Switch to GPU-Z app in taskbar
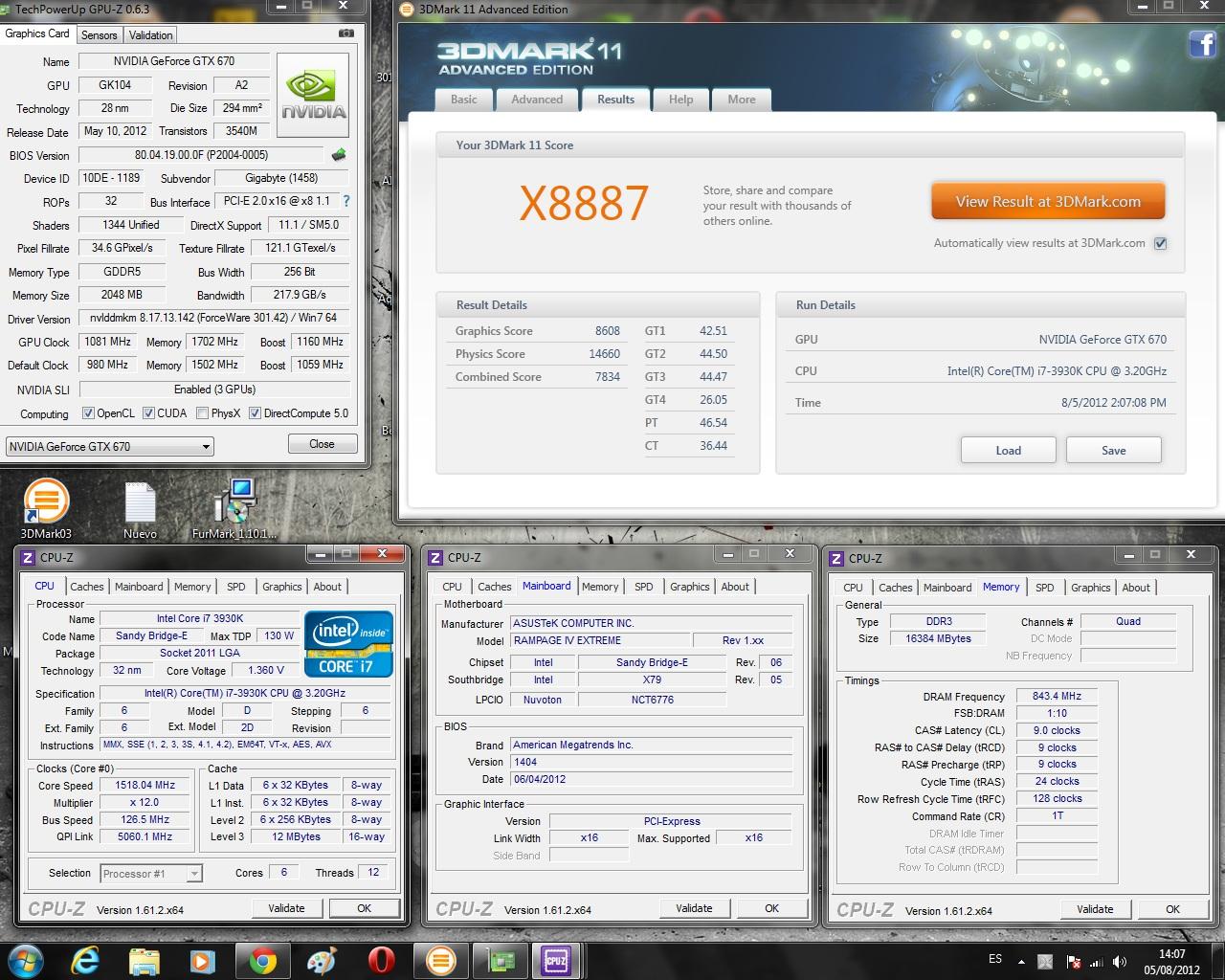This screenshot has height=980, width=1225. click(501, 960)
